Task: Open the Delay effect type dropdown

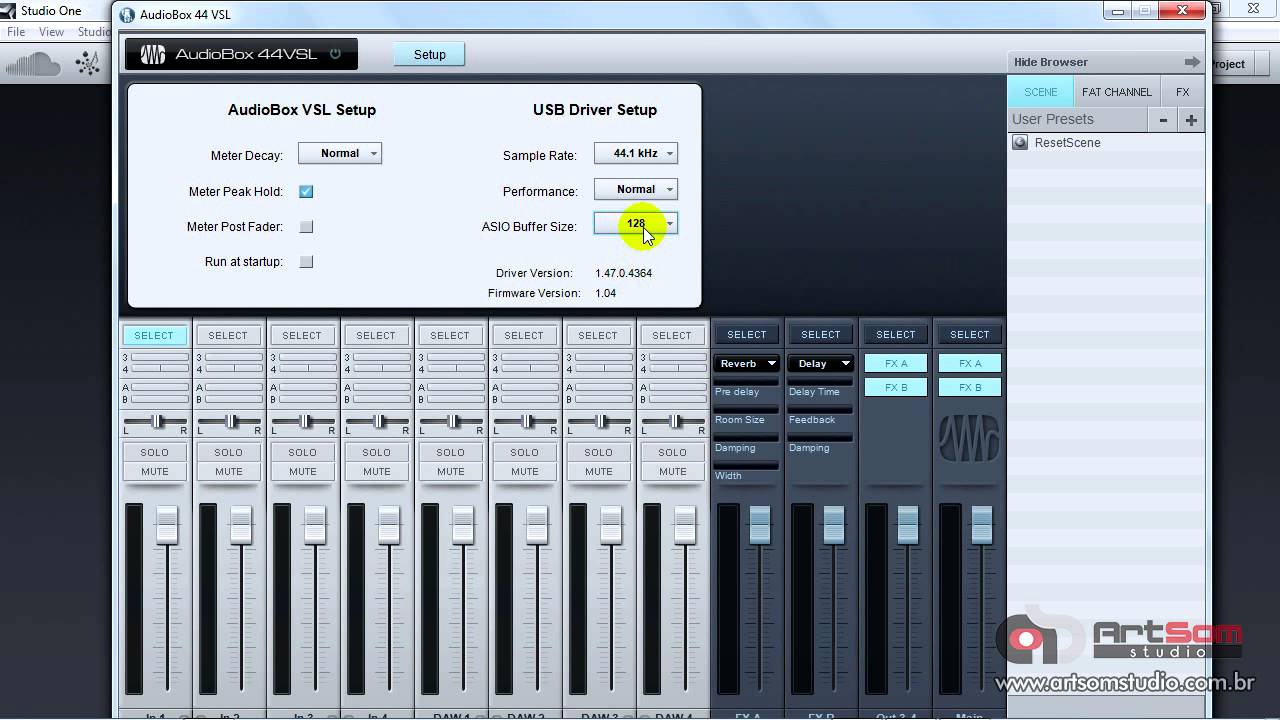Action: [x=820, y=364]
